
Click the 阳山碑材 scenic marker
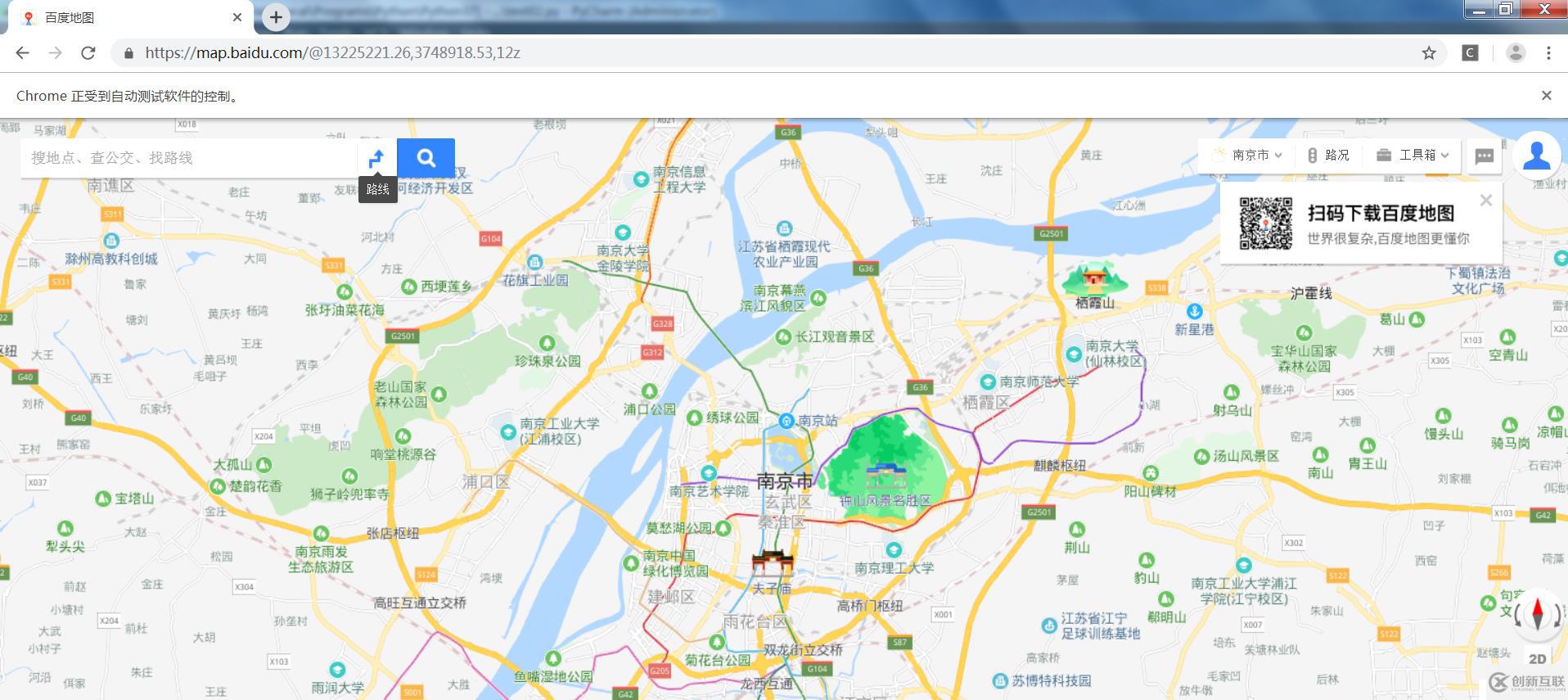pos(1151,473)
